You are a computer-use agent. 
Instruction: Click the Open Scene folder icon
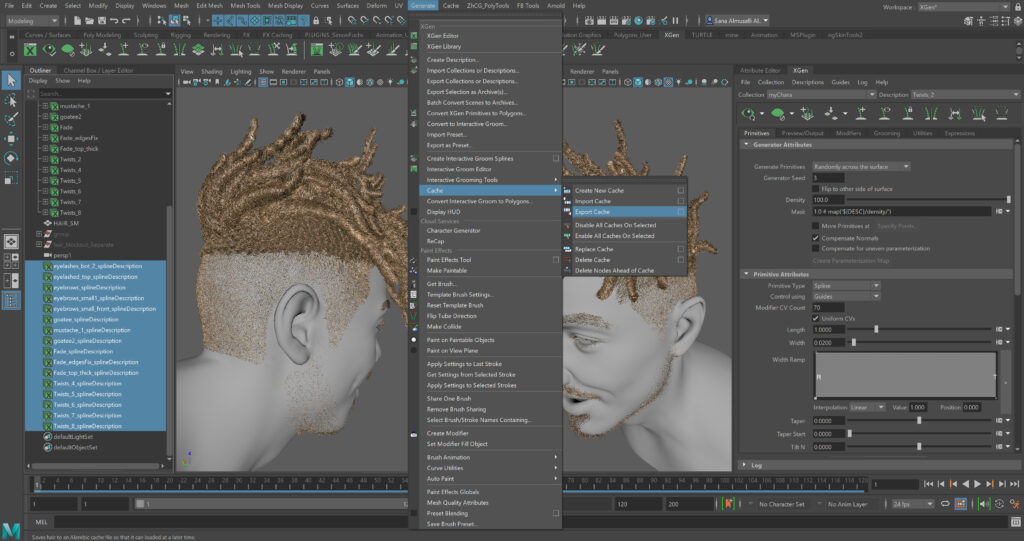89,21
